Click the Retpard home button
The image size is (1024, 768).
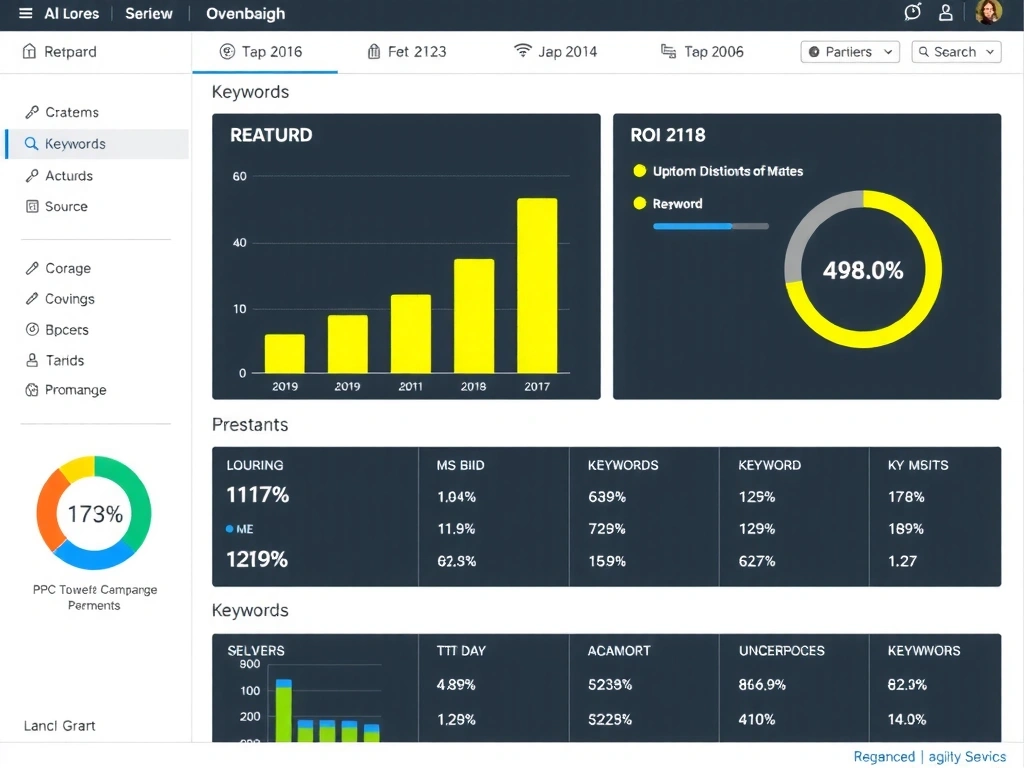(60, 52)
